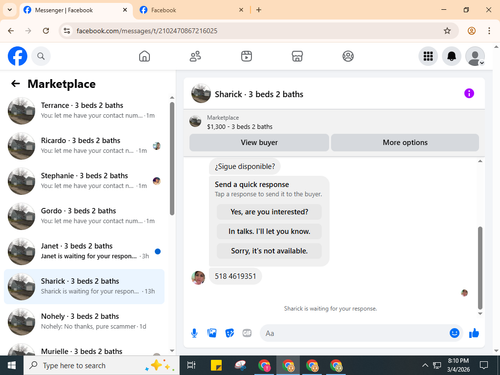Screen dimensions: 500x375
Task: Click the taskbar search box
Action: [x=101, y=365]
